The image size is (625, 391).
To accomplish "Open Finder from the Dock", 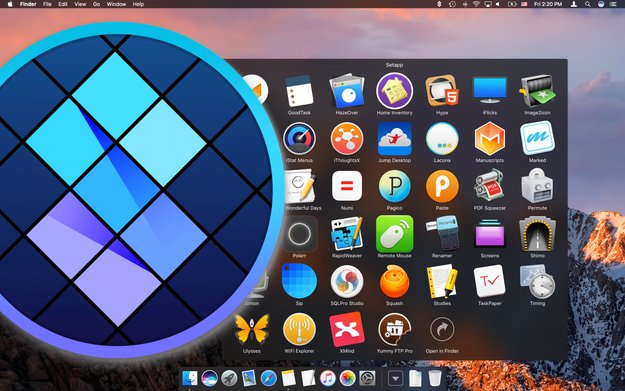I will [x=190, y=378].
